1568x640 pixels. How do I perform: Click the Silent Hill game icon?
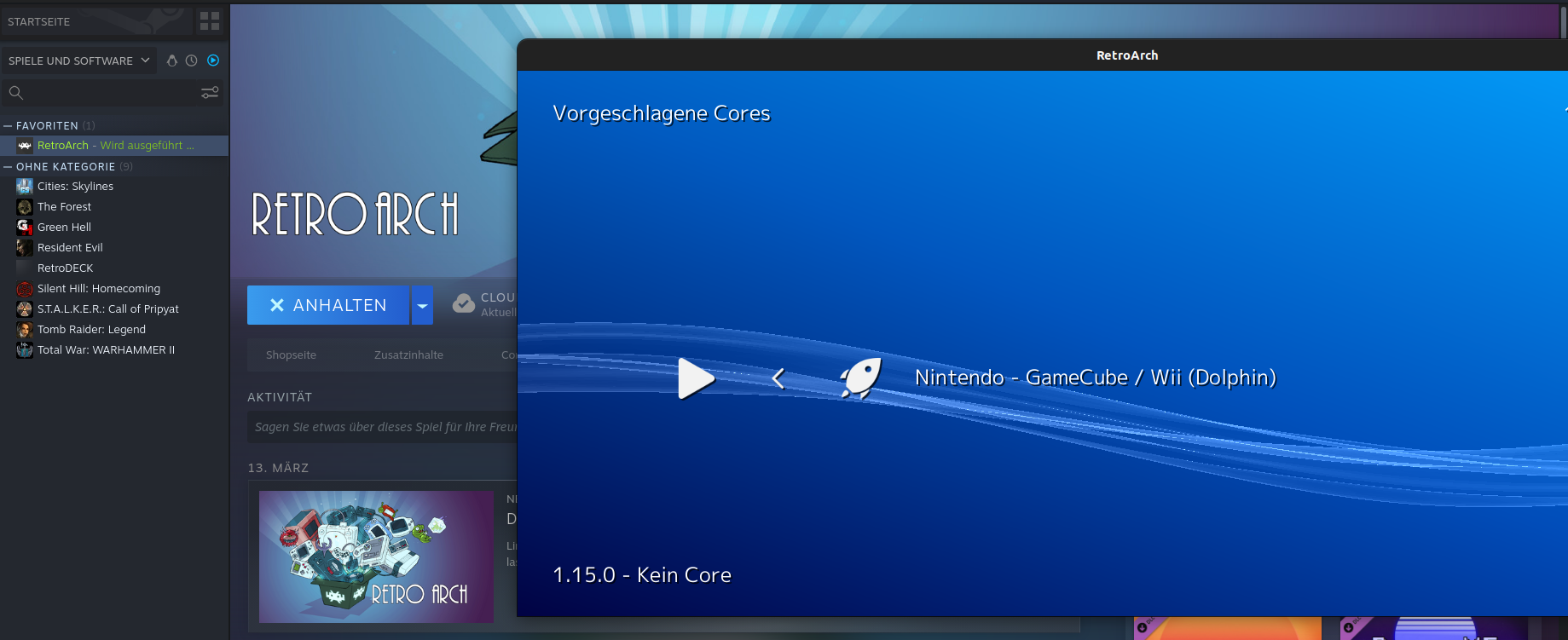click(x=25, y=289)
